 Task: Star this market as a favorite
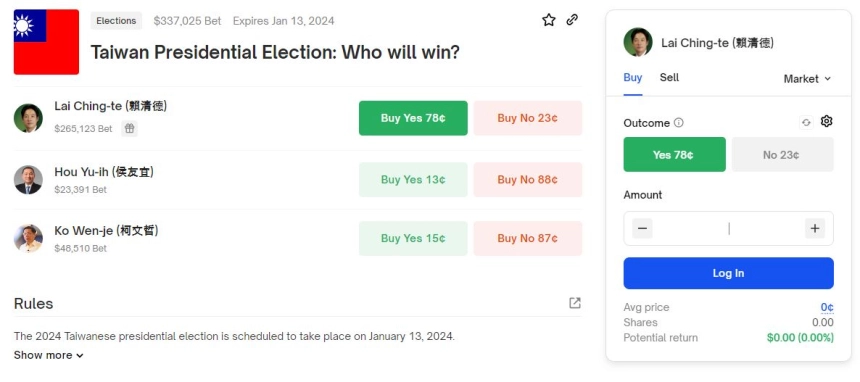[548, 20]
